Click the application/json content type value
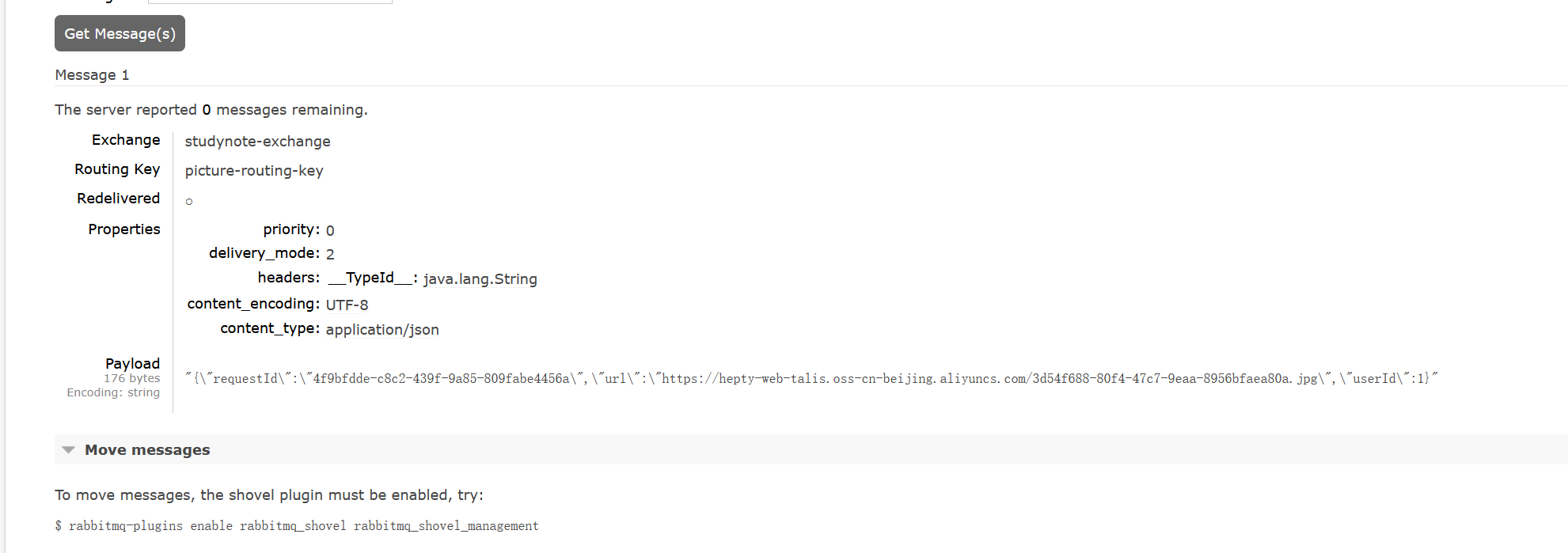Screen dimensions: 1568x553 click(x=382, y=330)
